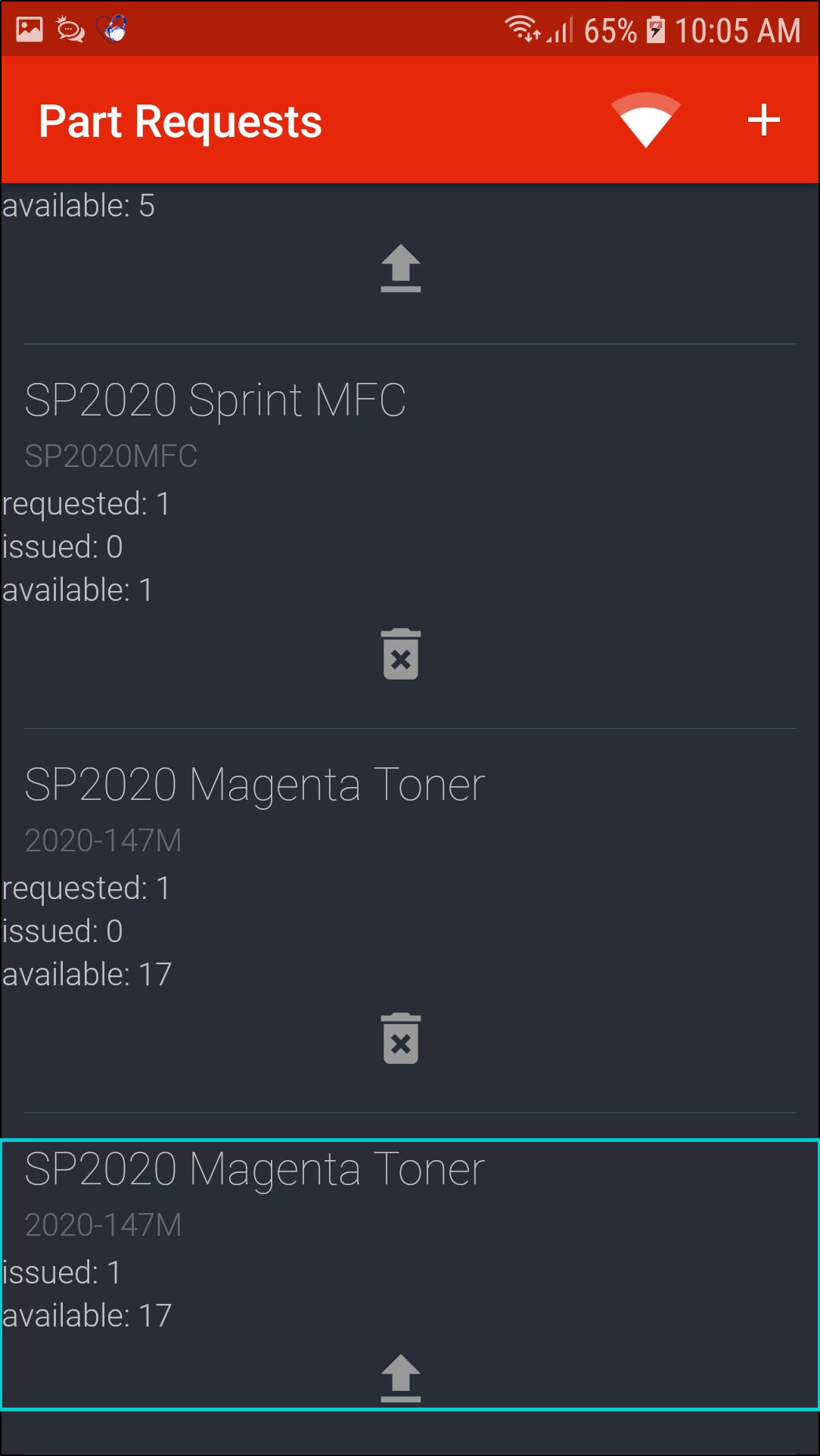
Task: Click the "Part Requests" header title
Action: pyautogui.click(x=180, y=122)
